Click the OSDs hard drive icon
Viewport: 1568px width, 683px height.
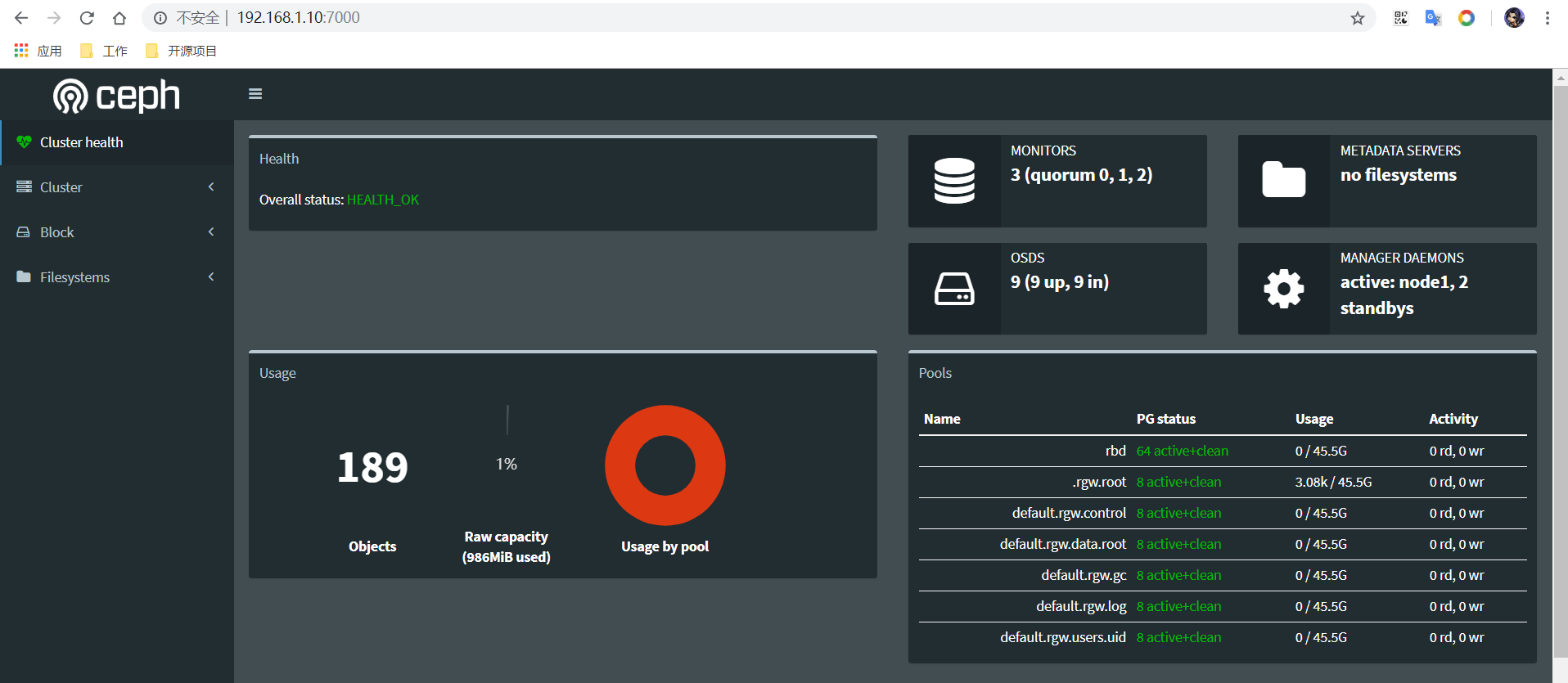pyautogui.click(x=954, y=289)
